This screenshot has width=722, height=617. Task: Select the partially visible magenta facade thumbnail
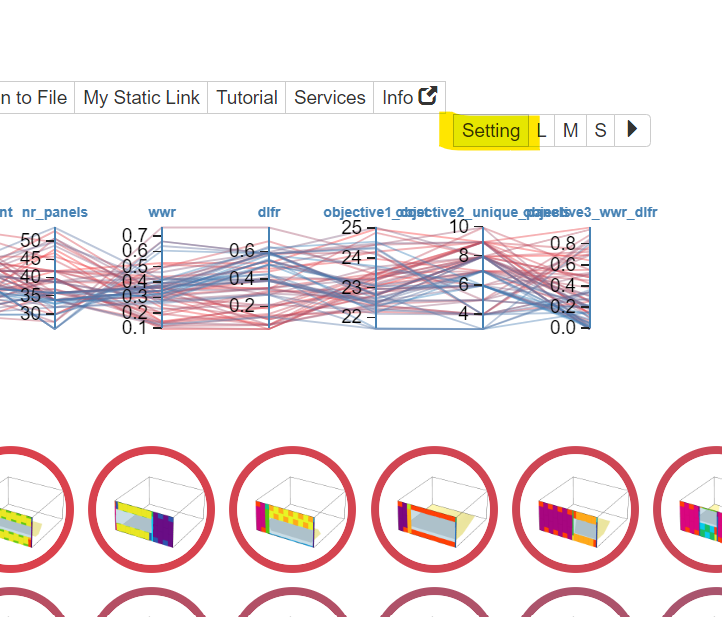[x=700, y=508]
